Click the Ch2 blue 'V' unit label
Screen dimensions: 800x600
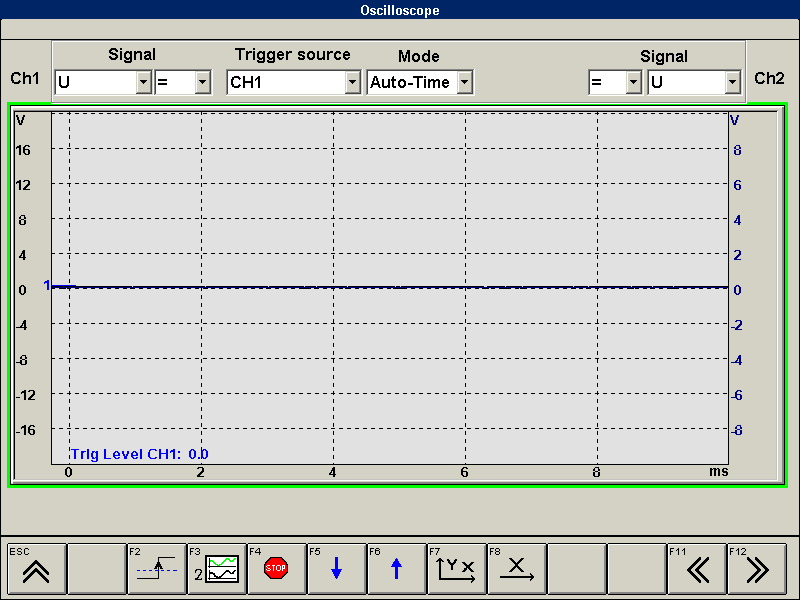[x=734, y=120]
